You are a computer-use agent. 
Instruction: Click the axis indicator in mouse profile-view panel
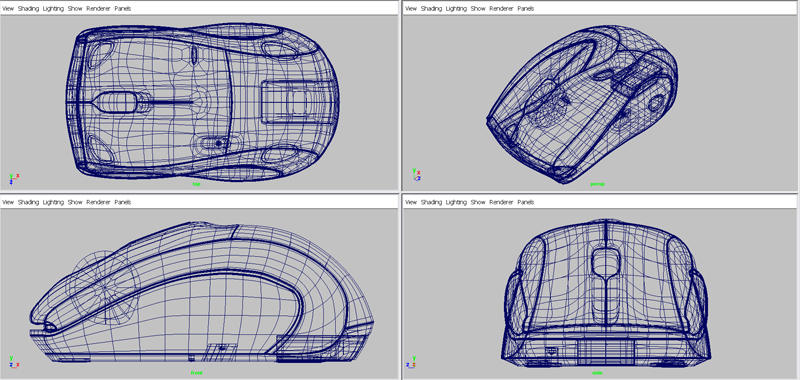(14, 362)
